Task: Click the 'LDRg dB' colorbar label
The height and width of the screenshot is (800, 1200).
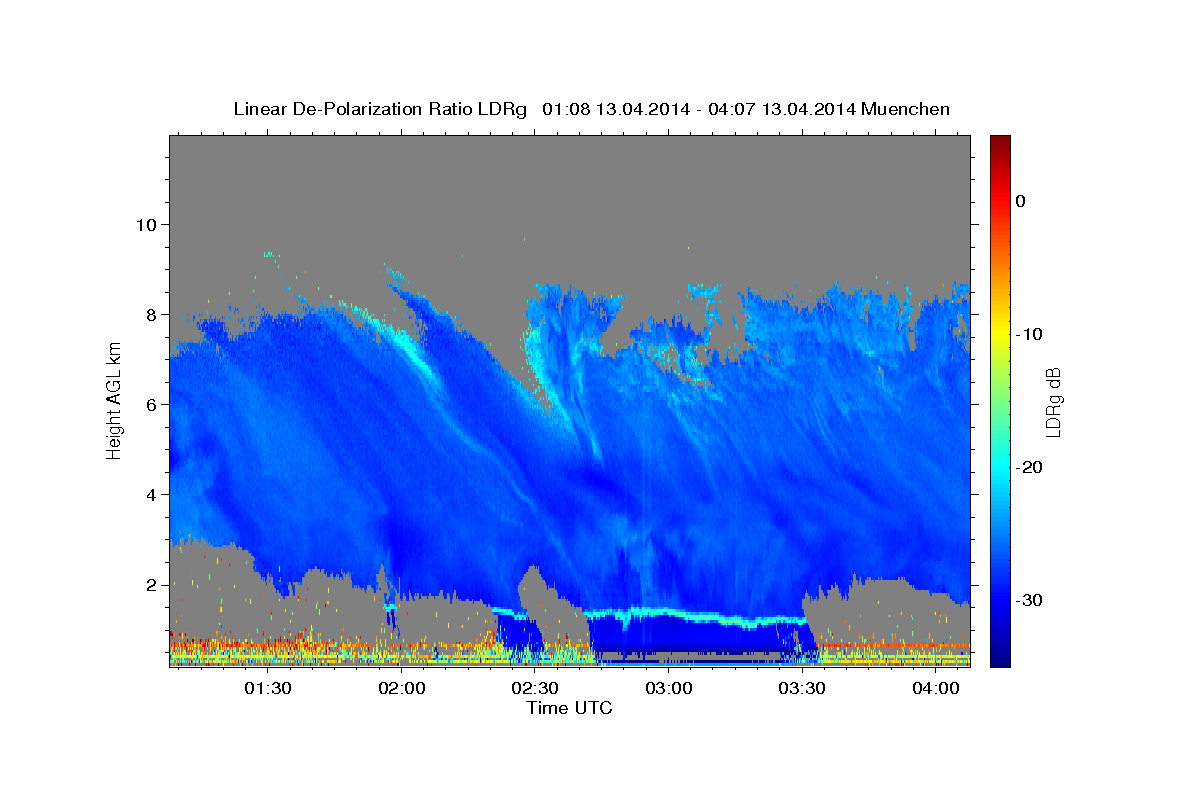Action: click(x=1052, y=402)
